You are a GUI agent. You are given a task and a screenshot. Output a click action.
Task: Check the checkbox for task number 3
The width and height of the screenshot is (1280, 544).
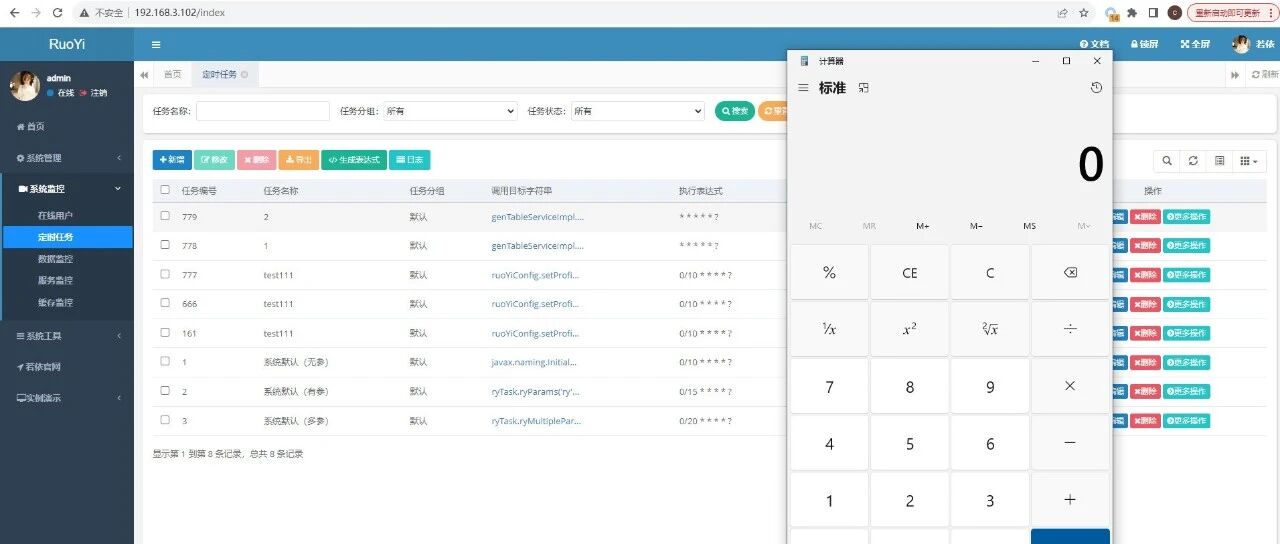tap(165, 421)
